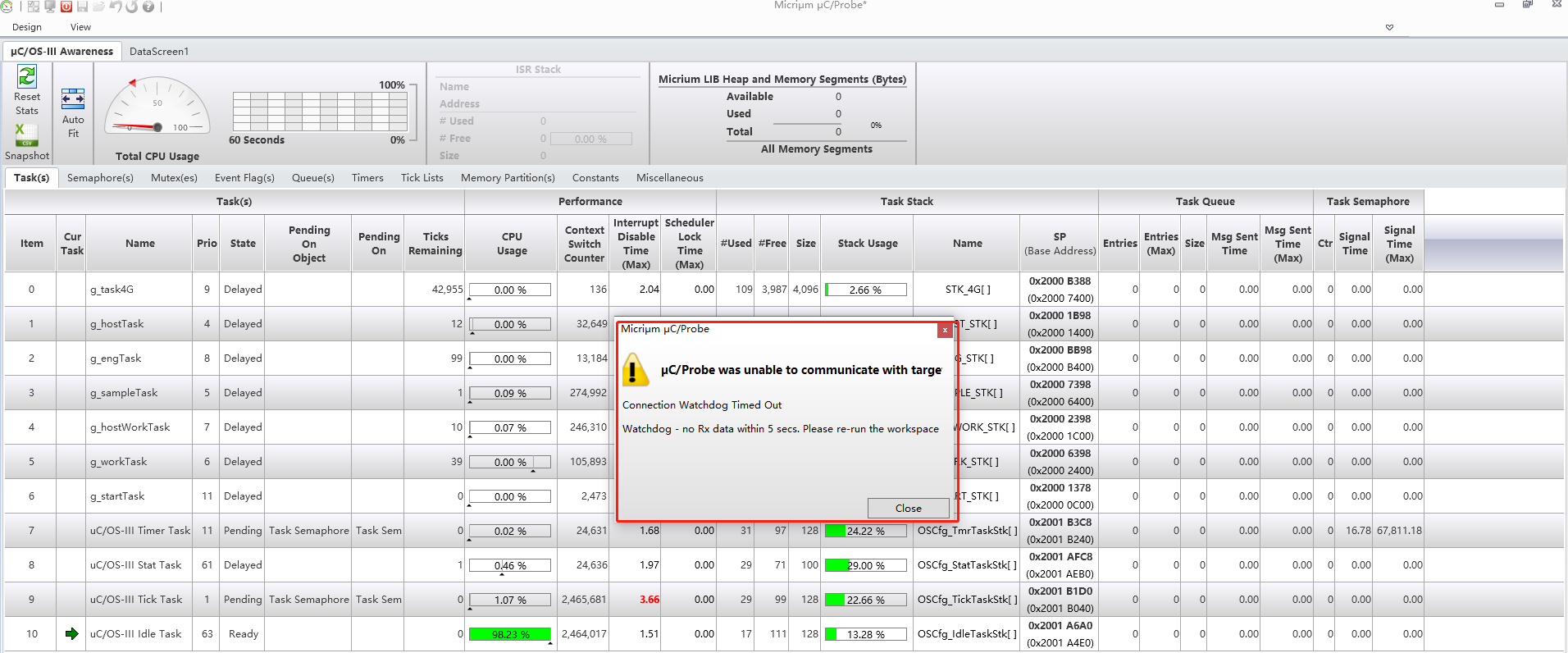The width and height of the screenshot is (1568, 653).
Task: Click the Help question mark icon
Action: tap(148, 7)
